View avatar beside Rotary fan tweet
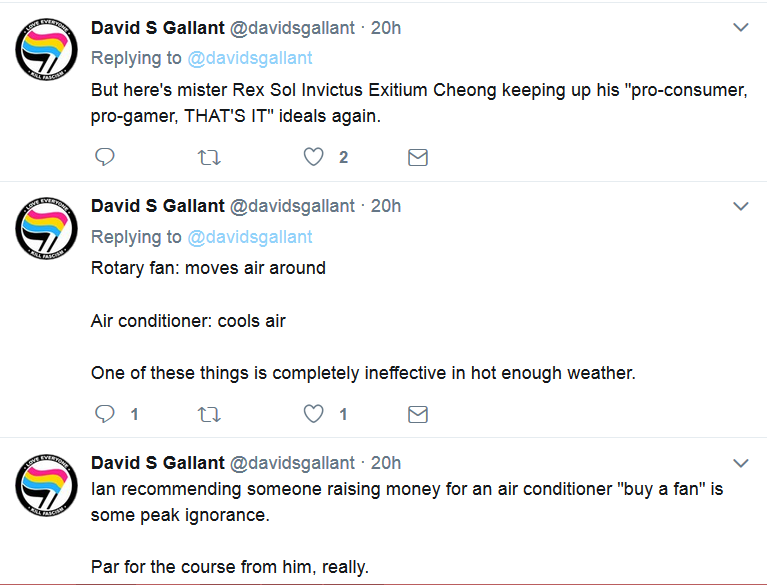 tap(46, 228)
